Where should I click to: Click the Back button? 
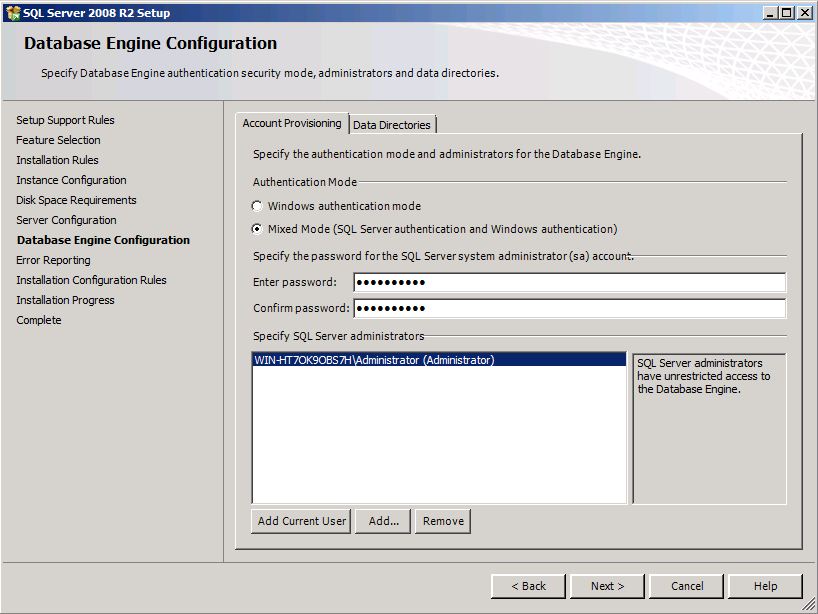(528, 586)
